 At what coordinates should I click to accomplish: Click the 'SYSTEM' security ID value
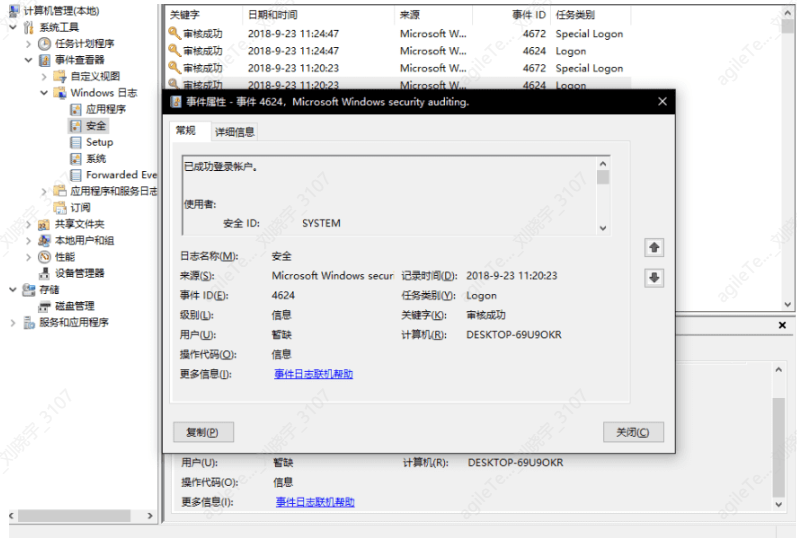pos(321,223)
